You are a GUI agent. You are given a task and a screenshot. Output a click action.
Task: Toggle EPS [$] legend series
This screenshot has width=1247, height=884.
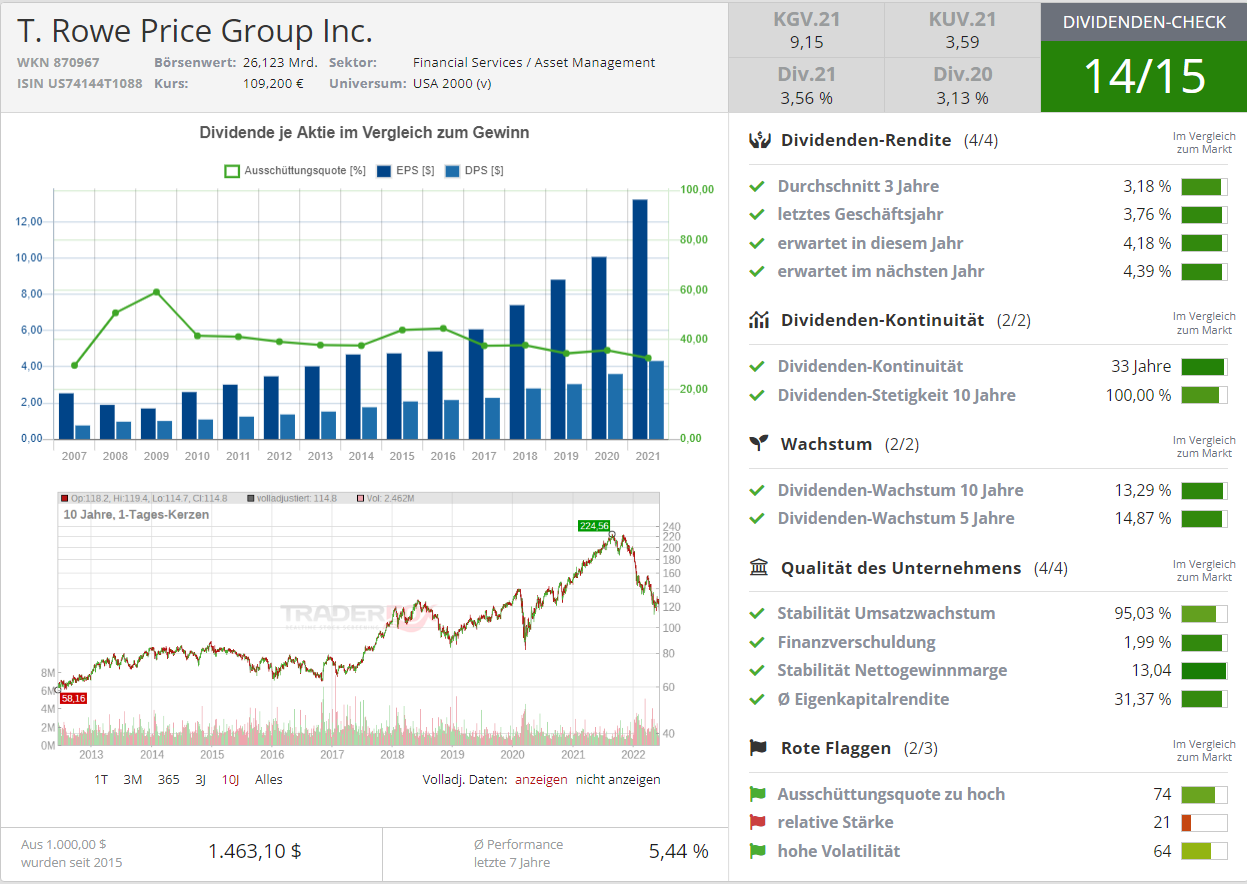[x=404, y=171]
